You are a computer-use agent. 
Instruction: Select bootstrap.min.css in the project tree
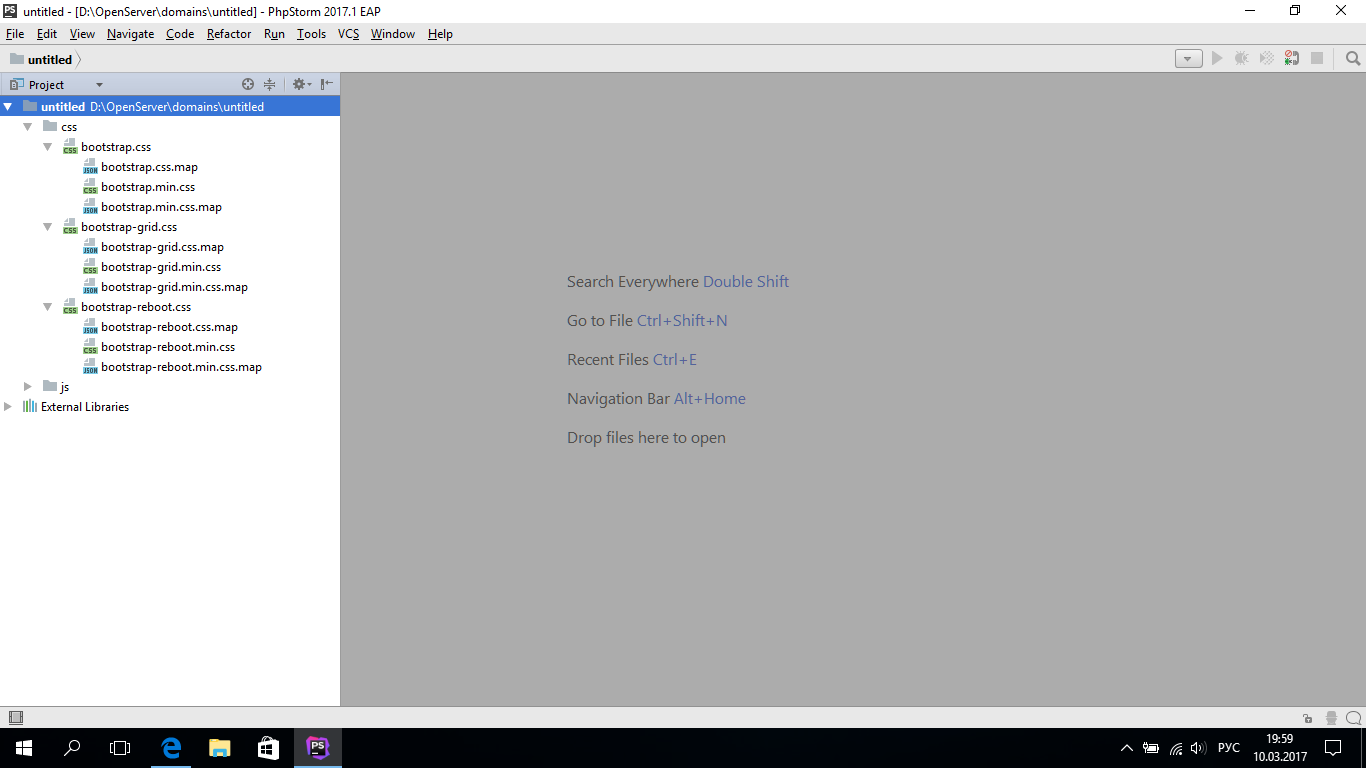[148, 187]
